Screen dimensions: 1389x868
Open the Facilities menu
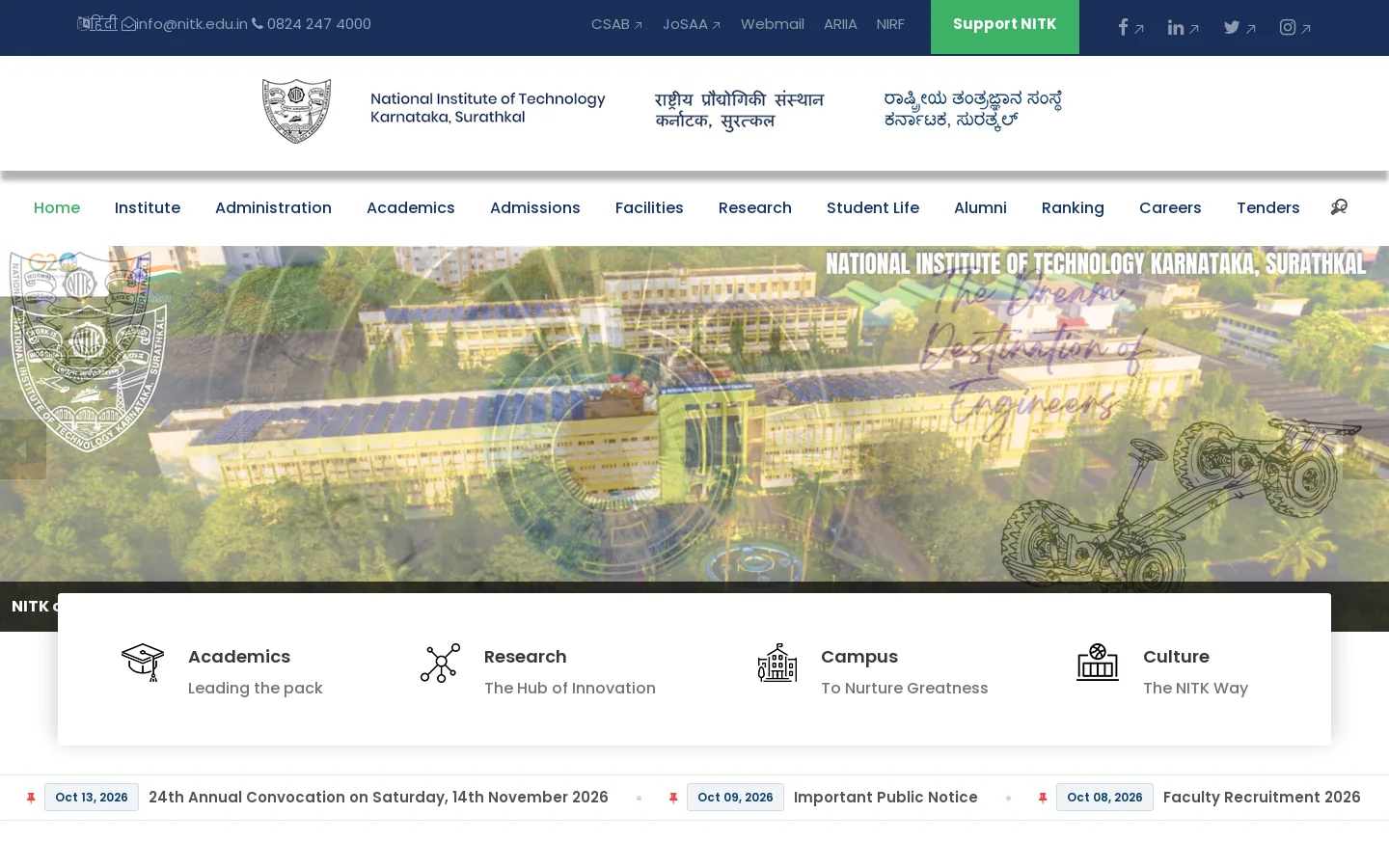[649, 207]
